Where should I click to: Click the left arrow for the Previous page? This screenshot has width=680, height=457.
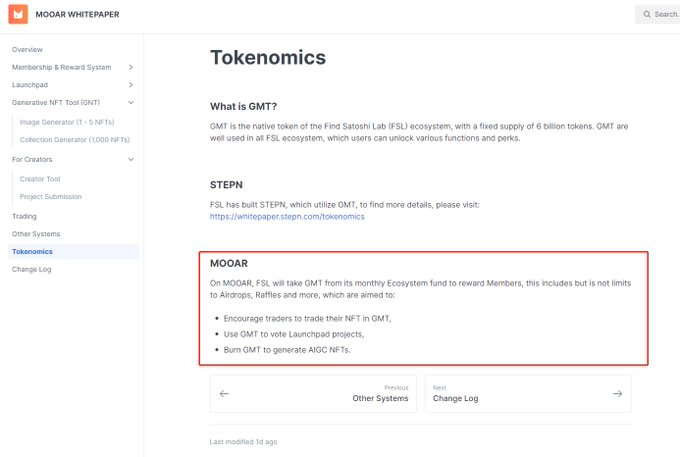pyautogui.click(x=224, y=393)
